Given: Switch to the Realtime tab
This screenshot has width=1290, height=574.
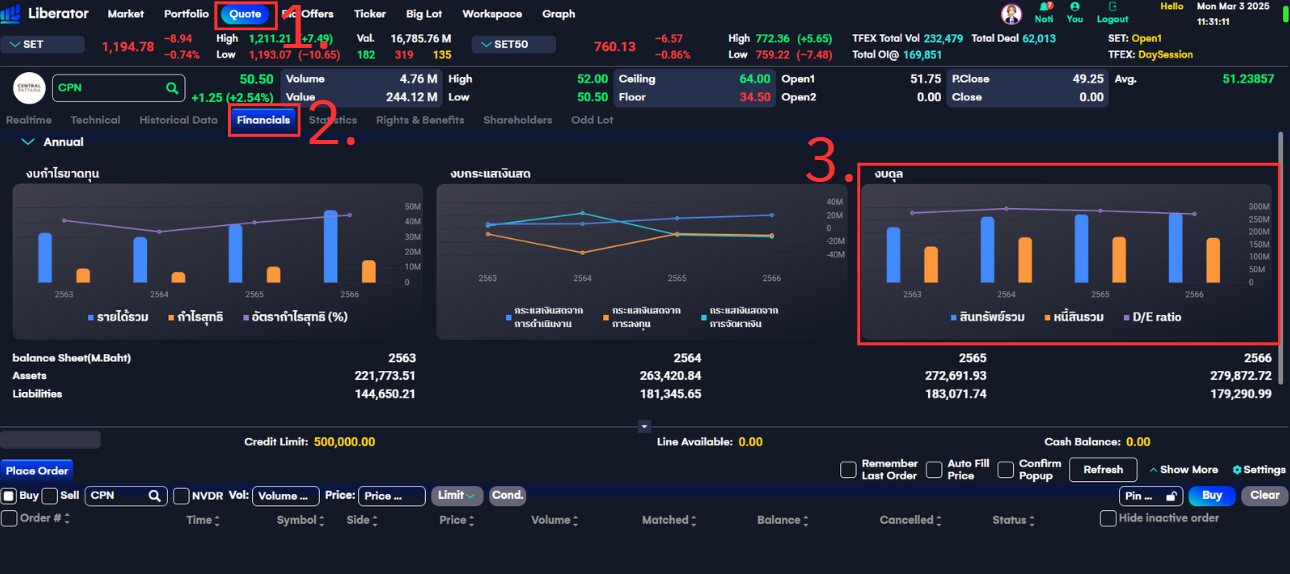Looking at the screenshot, I should tap(29, 120).
